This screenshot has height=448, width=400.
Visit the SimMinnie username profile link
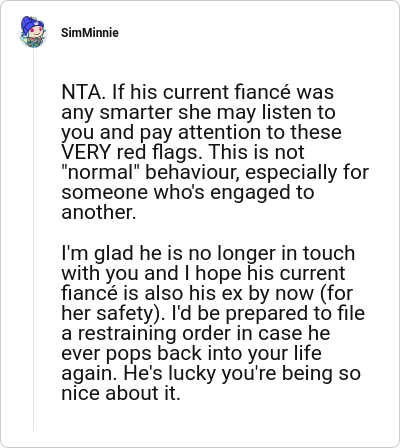click(90, 33)
